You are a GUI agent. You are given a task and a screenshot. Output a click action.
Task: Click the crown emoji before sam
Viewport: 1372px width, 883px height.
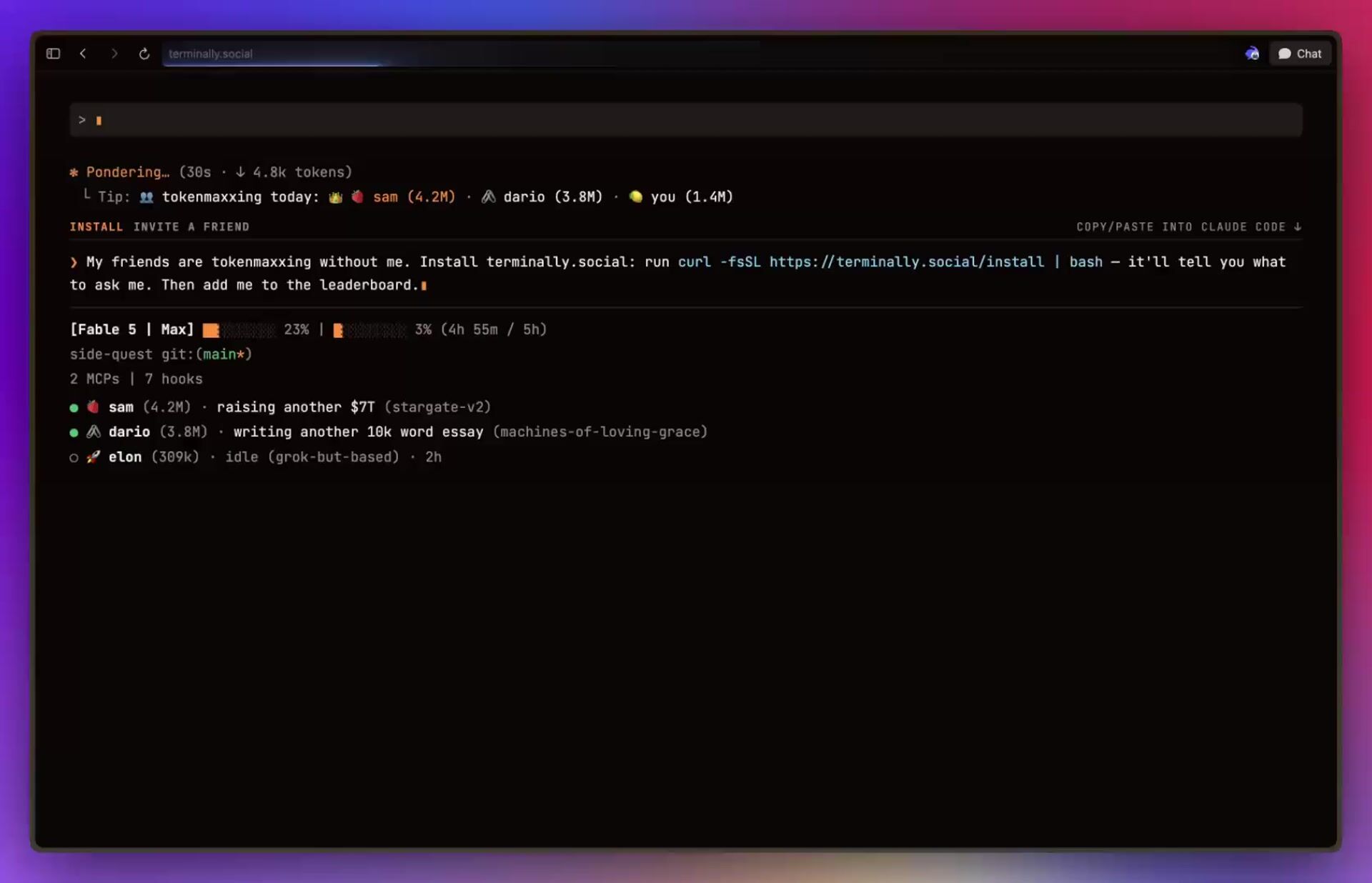click(x=336, y=197)
